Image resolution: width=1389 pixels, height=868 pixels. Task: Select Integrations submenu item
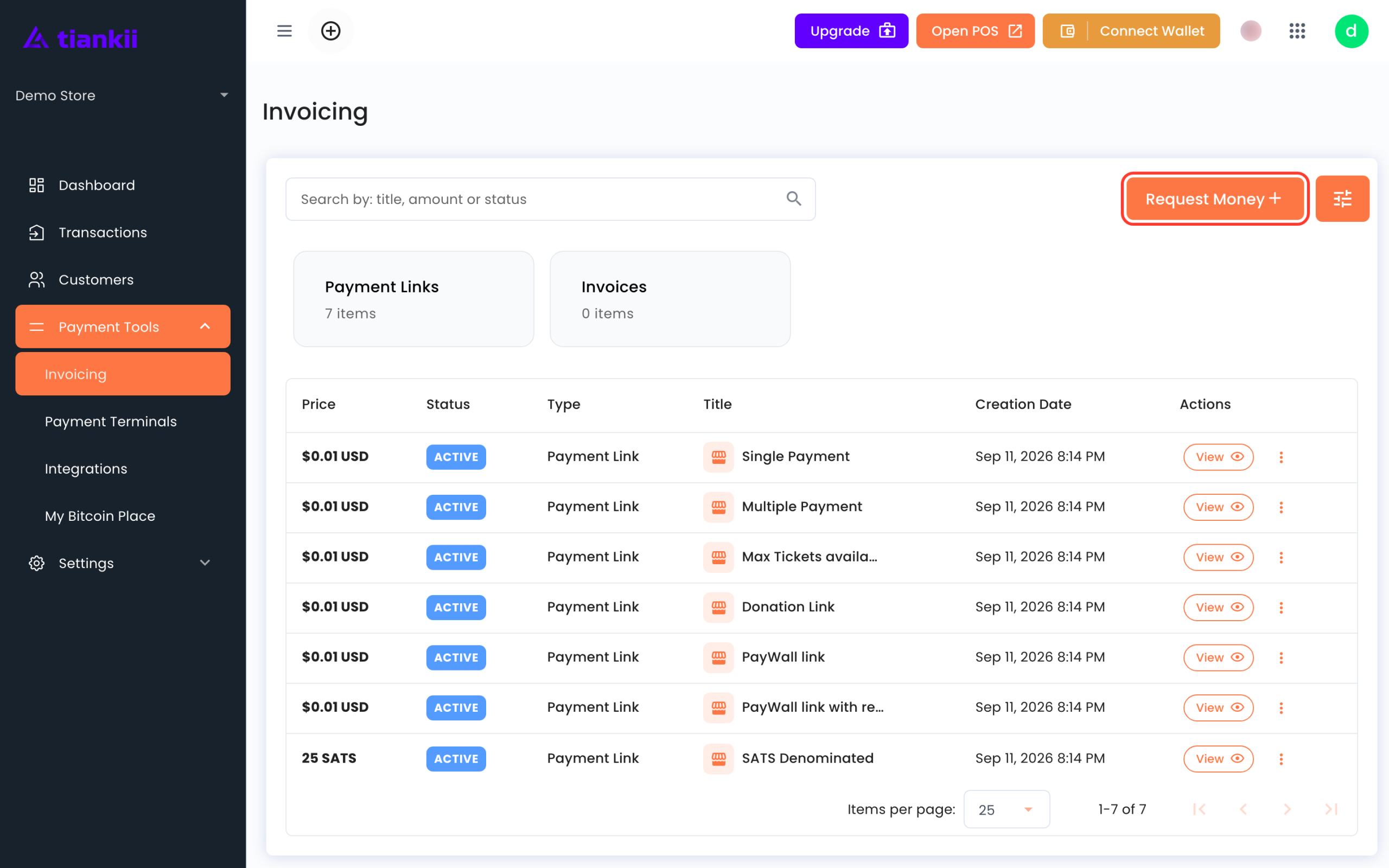[x=122, y=468]
